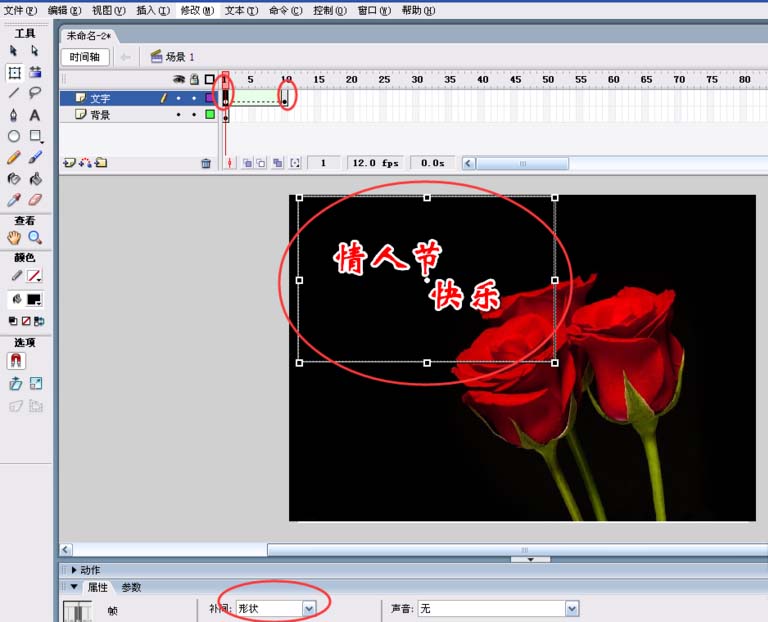Select the Line tool
Viewport: 768px width, 622px height.
pos(14,93)
